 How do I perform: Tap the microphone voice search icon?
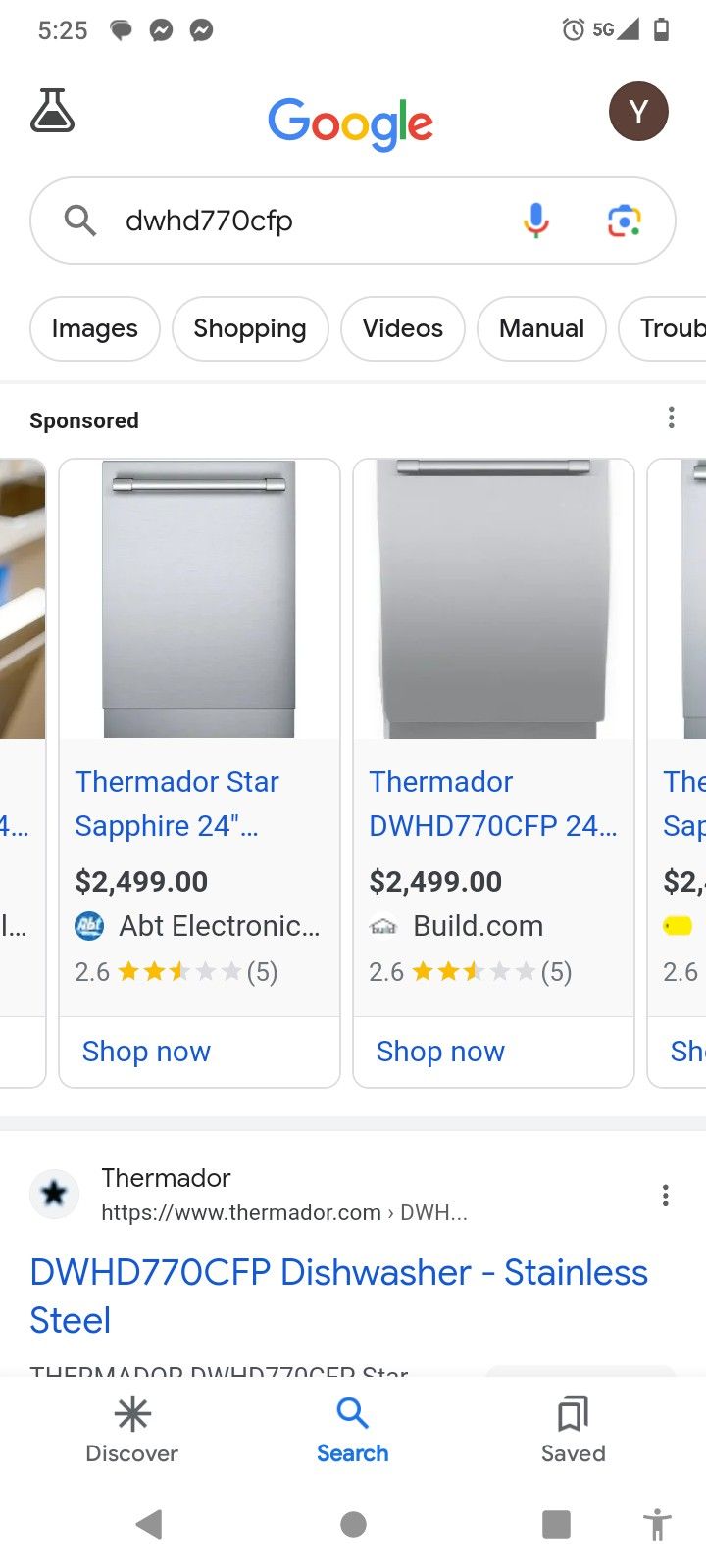[x=535, y=220]
